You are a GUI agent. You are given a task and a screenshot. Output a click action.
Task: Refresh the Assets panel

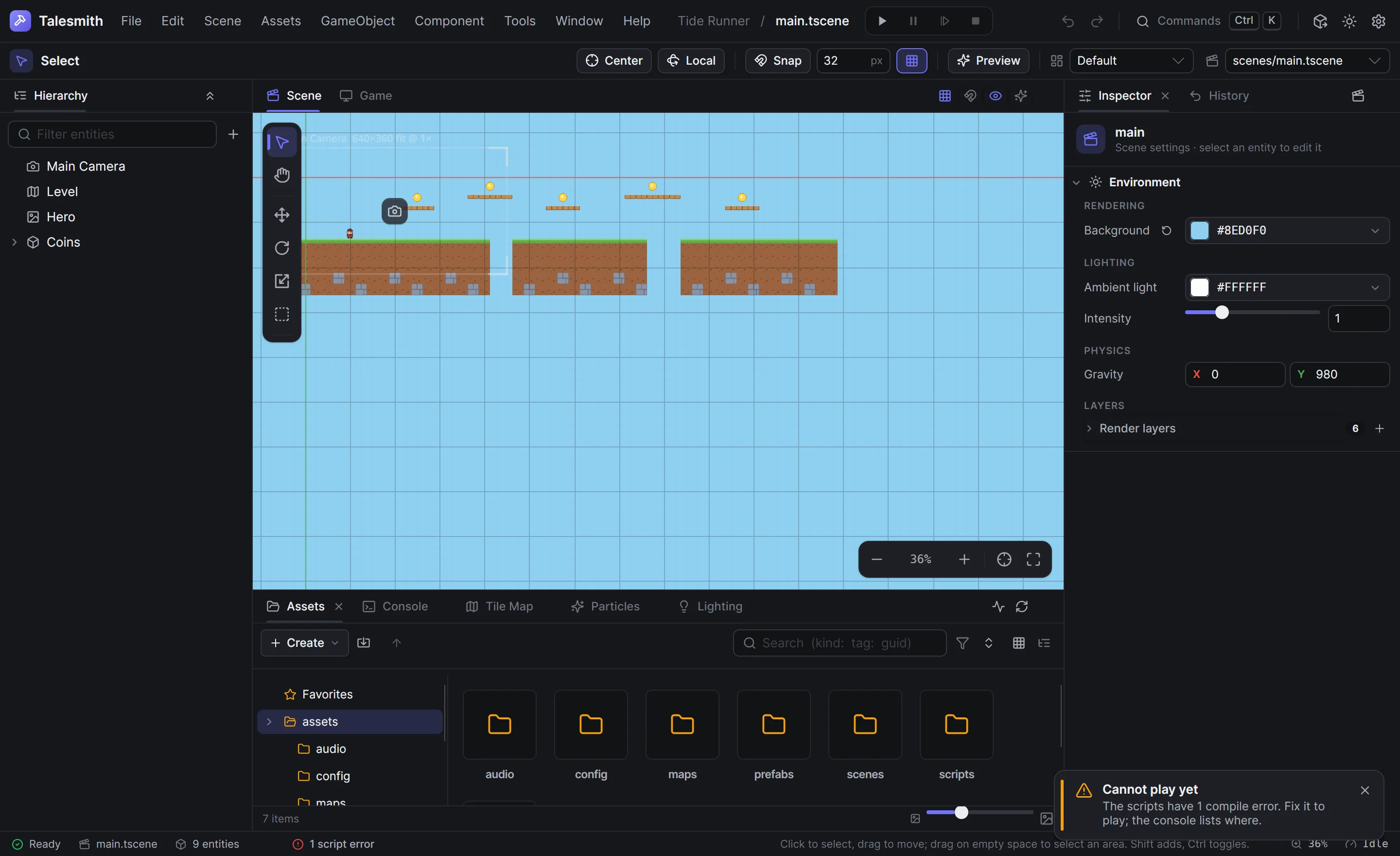click(x=1022, y=606)
